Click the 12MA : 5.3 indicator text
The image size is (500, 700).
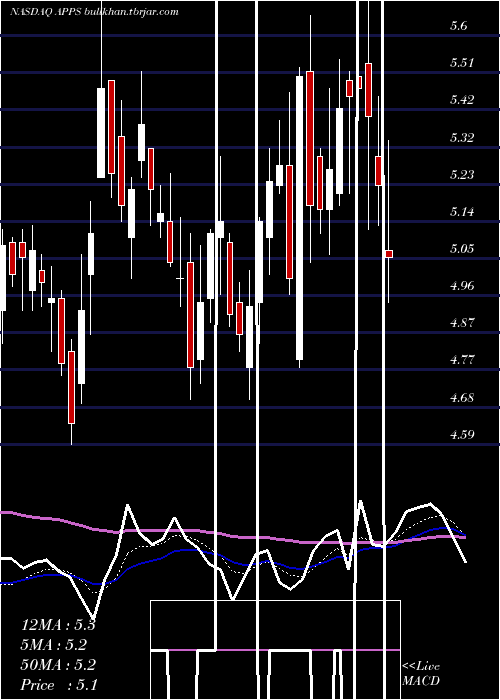click(58, 625)
